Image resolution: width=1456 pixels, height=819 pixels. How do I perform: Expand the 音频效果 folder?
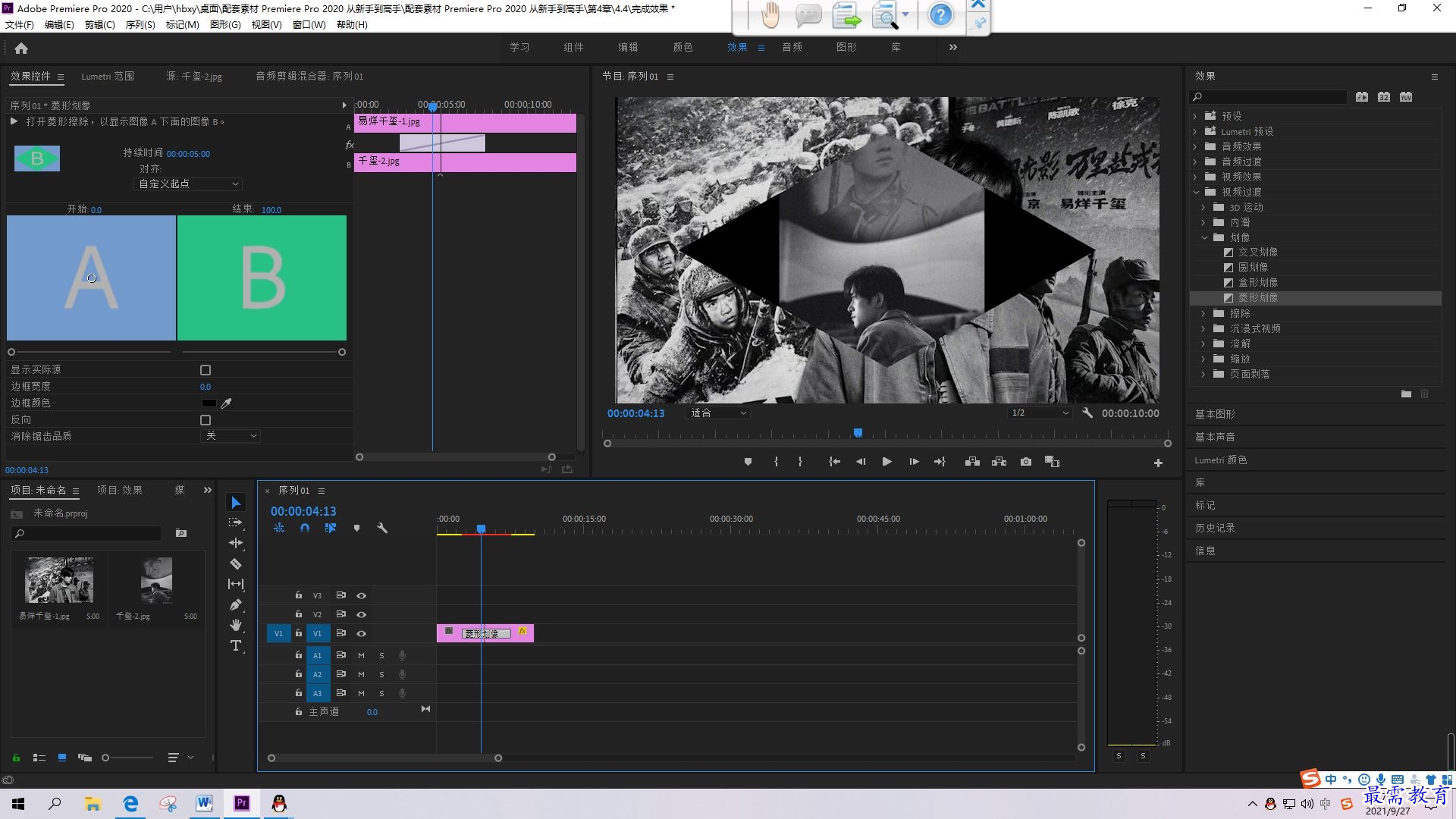(x=1196, y=146)
